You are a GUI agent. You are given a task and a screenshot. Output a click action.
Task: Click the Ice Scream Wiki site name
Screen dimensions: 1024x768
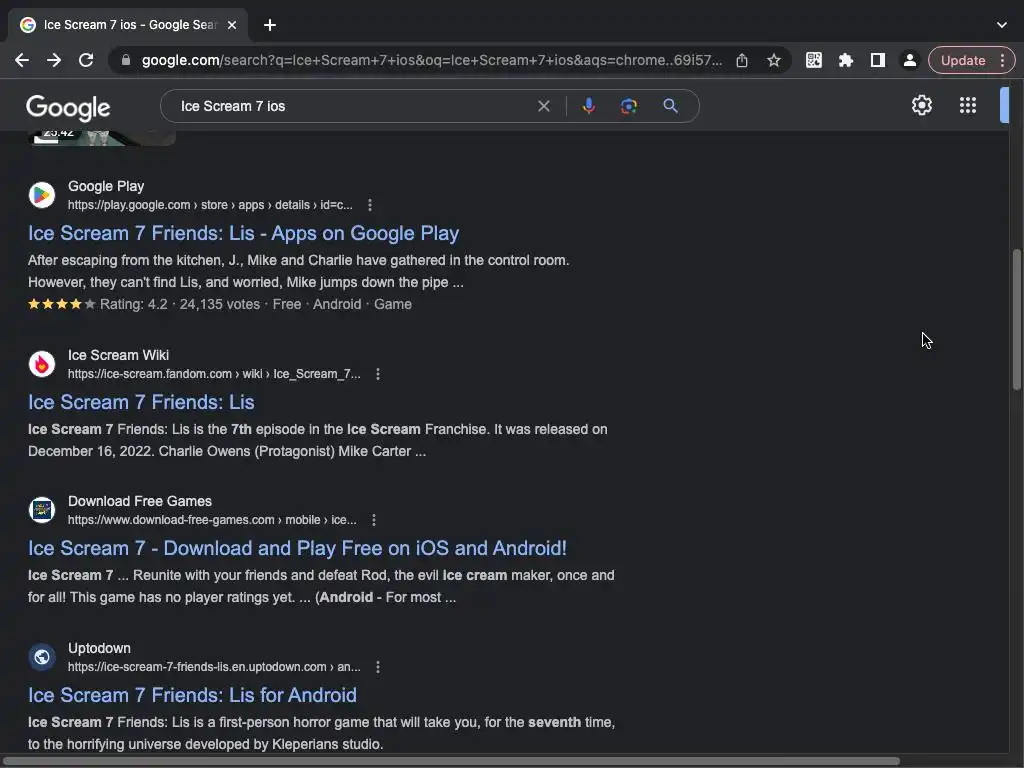(118, 355)
